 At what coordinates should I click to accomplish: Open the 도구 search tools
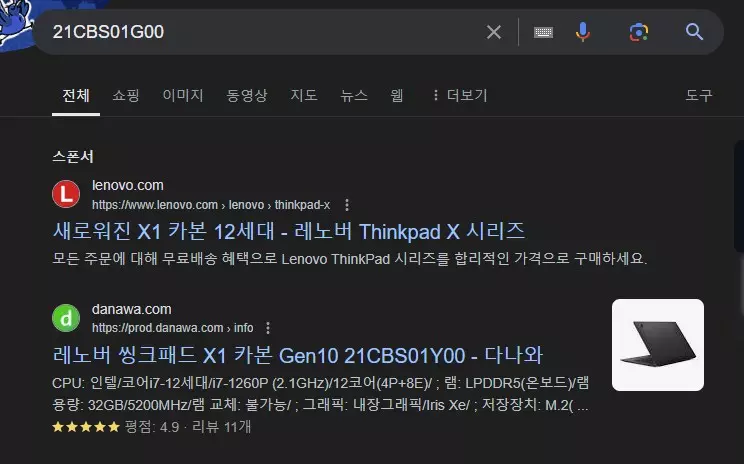pos(699,96)
